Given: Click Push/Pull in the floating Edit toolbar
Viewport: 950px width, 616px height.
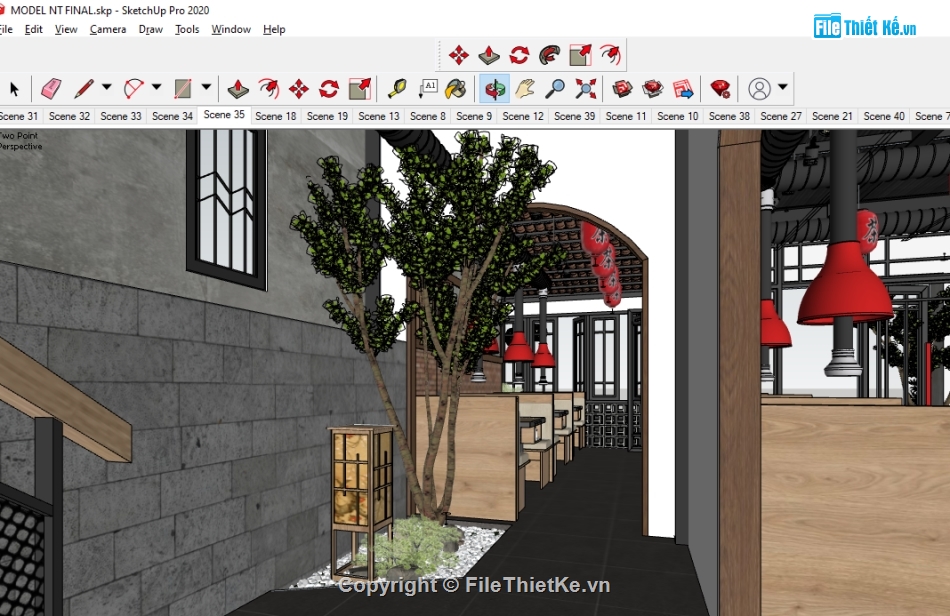Looking at the screenshot, I should (489, 55).
